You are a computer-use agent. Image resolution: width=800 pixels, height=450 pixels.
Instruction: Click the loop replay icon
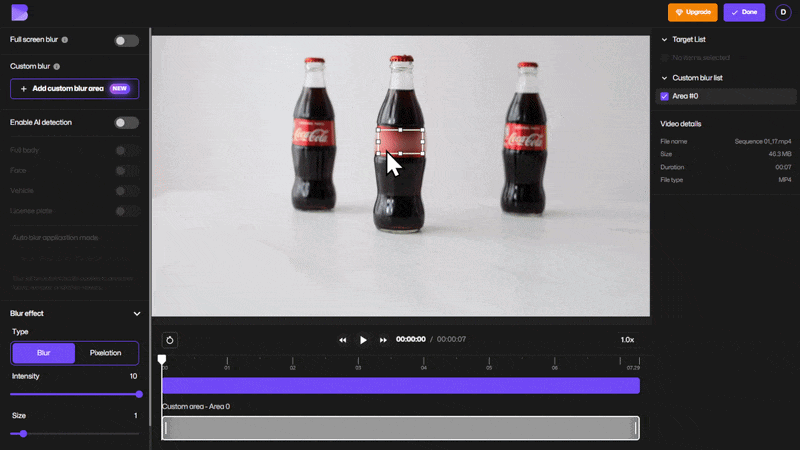point(170,340)
